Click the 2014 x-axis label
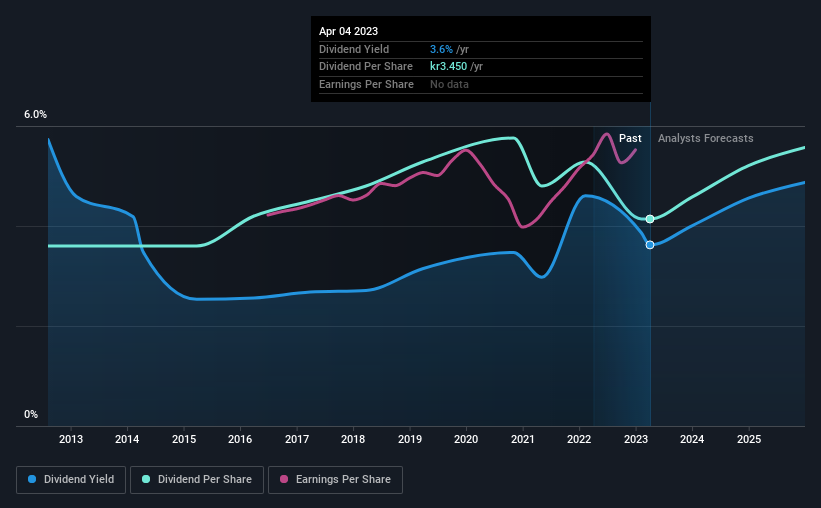 click(x=127, y=439)
